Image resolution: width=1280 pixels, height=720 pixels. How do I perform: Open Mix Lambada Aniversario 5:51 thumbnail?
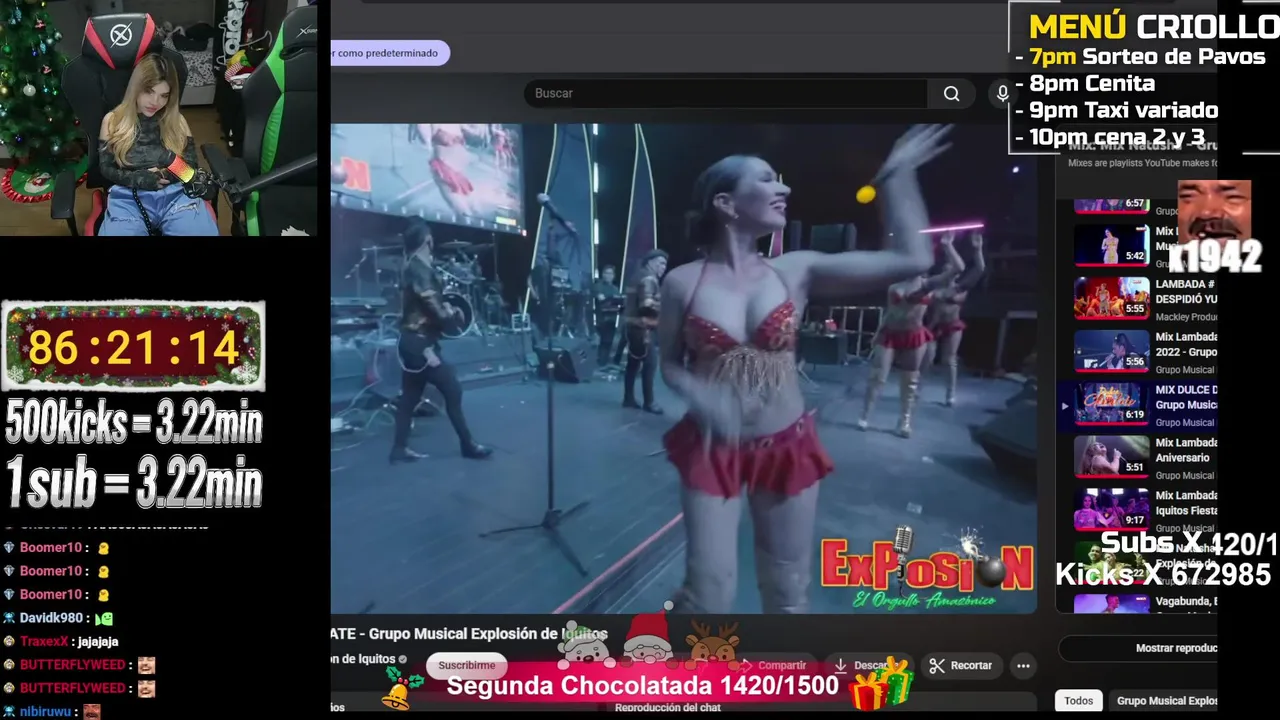pyautogui.click(x=1112, y=456)
